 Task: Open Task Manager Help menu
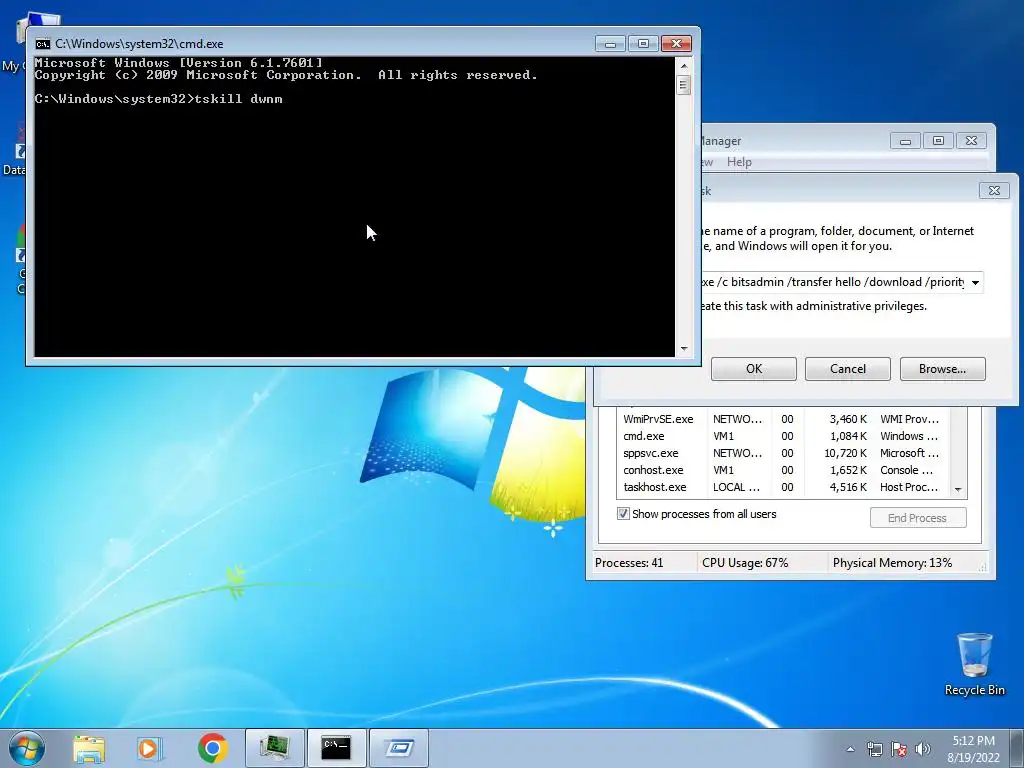pos(739,162)
